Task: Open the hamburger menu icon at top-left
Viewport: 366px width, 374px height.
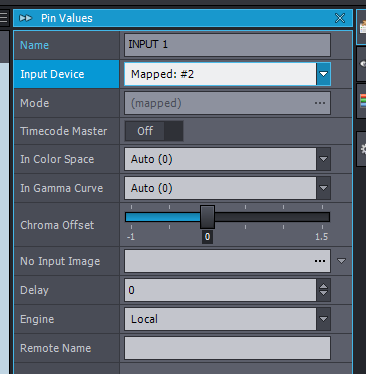Action: (x=3, y=17)
